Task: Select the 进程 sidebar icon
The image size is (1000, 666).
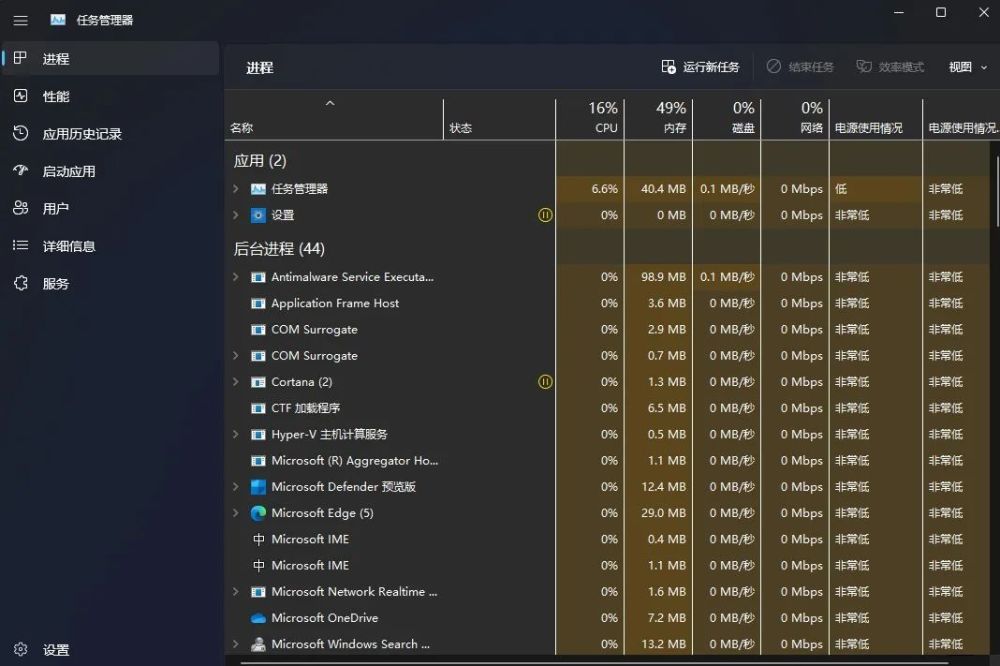Action: pos(20,58)
